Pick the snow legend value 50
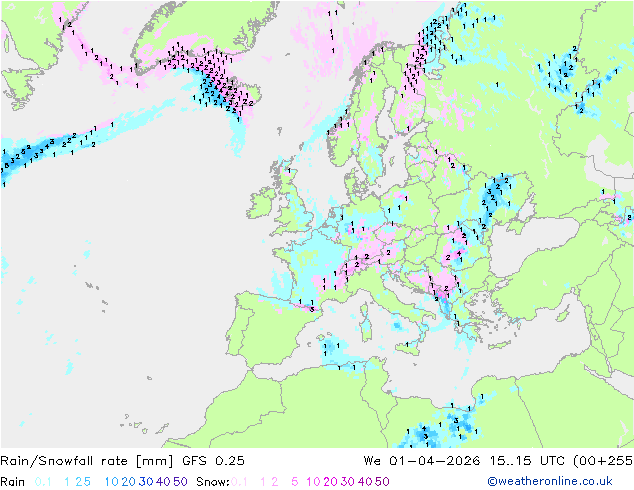The height and width of the screenshot is (490, 634). pyautogui.click(x=382, y=482)
